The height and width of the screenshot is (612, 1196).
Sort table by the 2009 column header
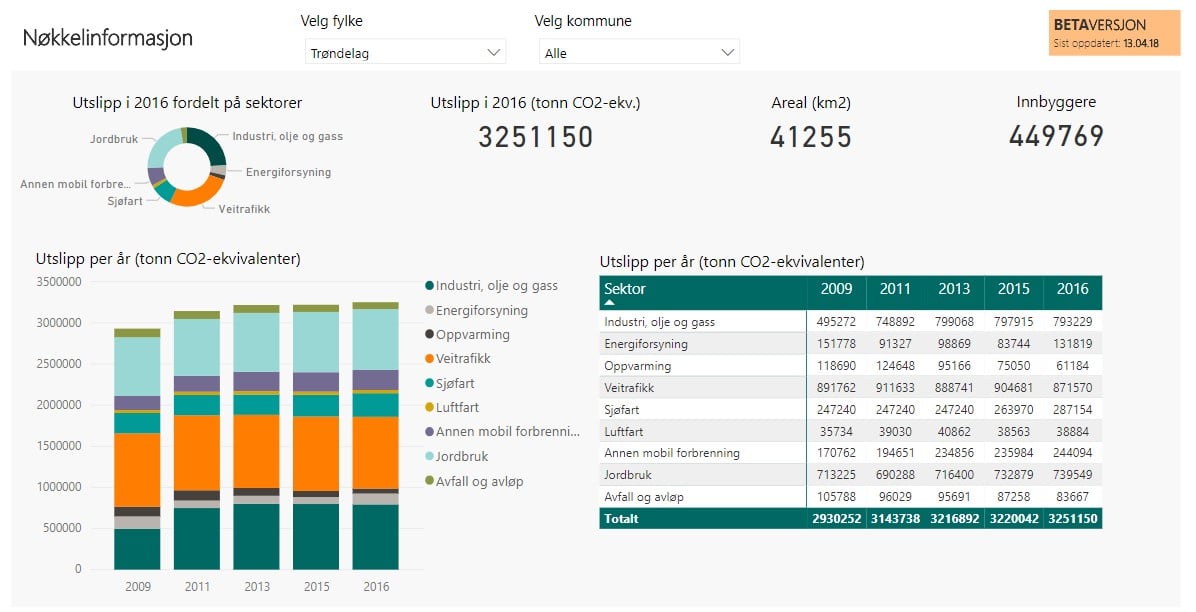tap(836, 289)
